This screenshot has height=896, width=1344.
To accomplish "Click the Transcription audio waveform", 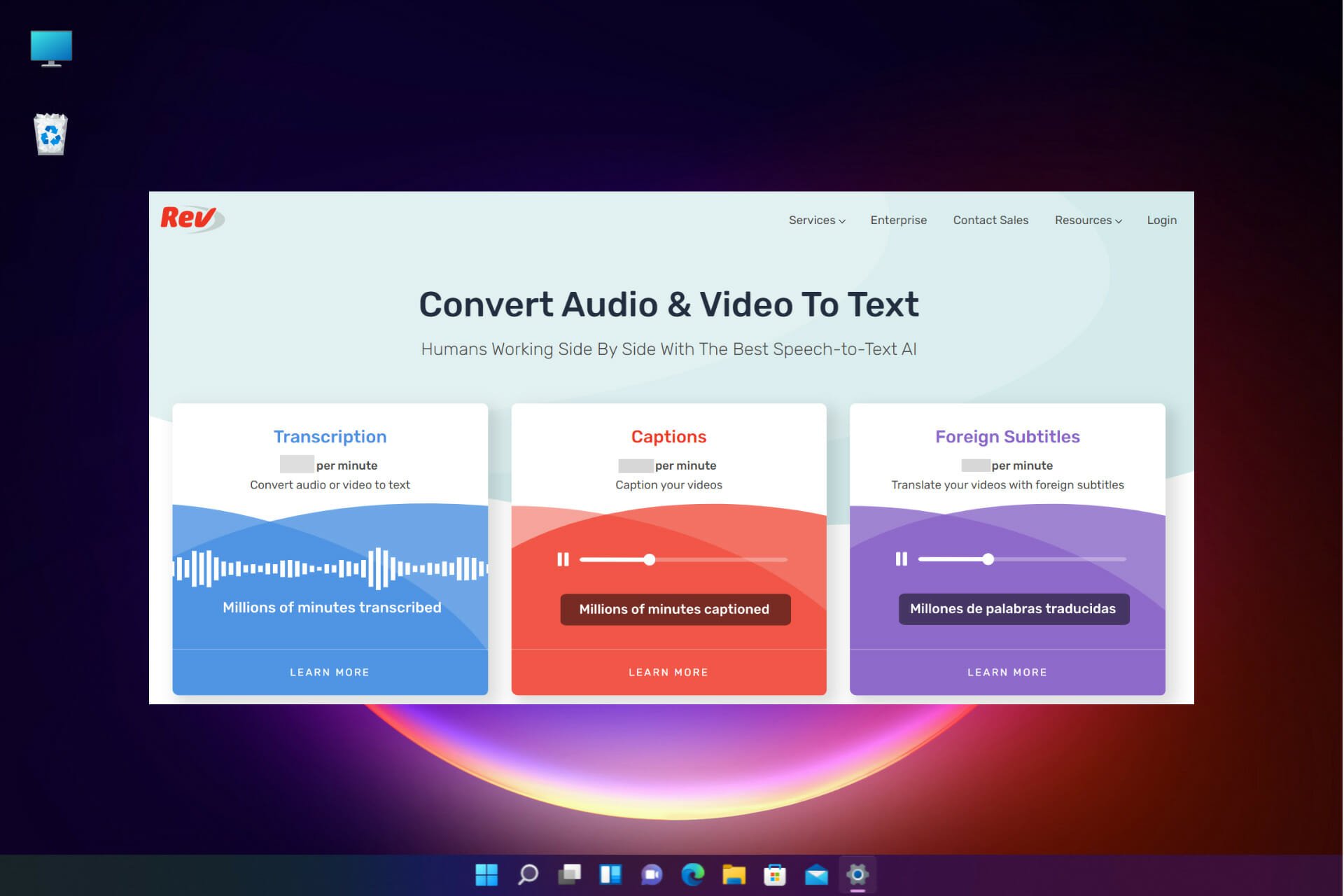I will pyautogui.click(x=330, y=568).
